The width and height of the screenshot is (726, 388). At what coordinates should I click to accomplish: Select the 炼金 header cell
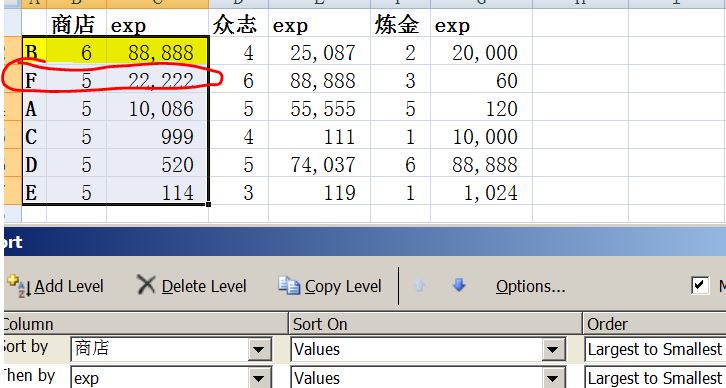pos(401,23)
